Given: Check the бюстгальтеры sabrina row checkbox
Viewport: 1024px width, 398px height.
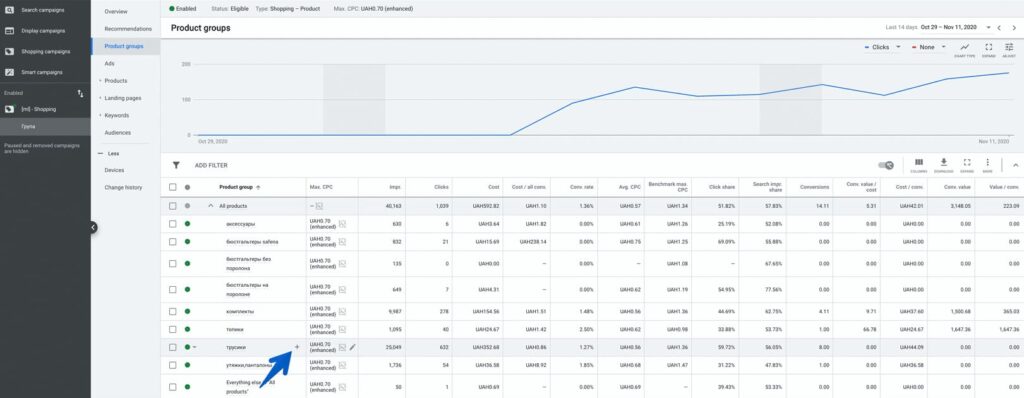Looking at the screenshot, I should click(172, 241).
